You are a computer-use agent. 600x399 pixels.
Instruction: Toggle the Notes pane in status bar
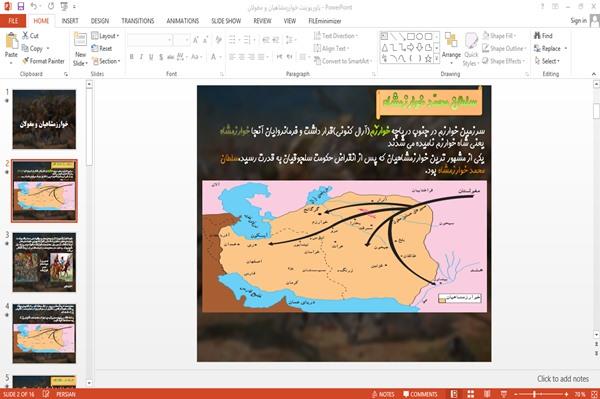click(383, 394)
